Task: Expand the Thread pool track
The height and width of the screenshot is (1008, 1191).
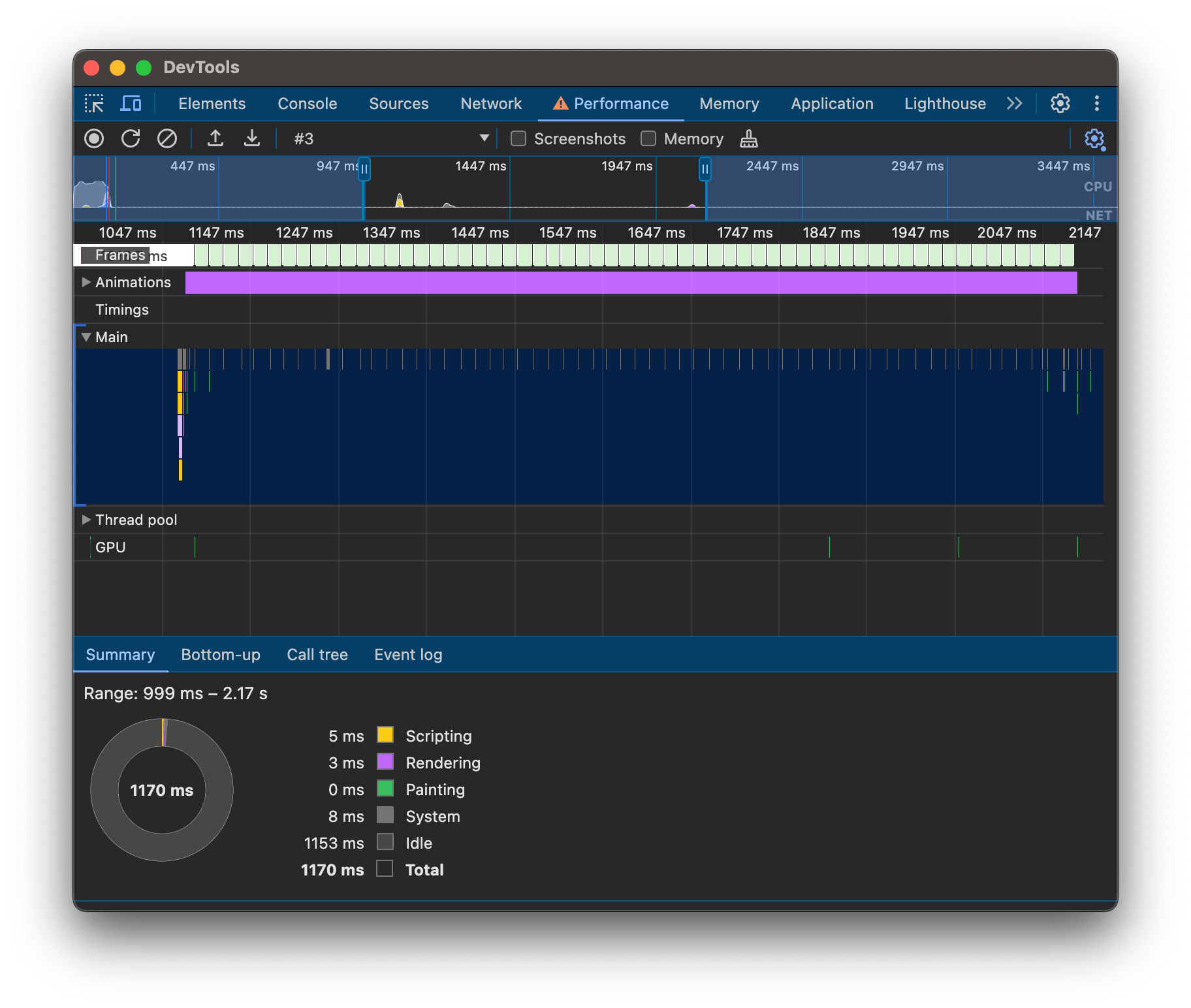Action: pos(86,520)
